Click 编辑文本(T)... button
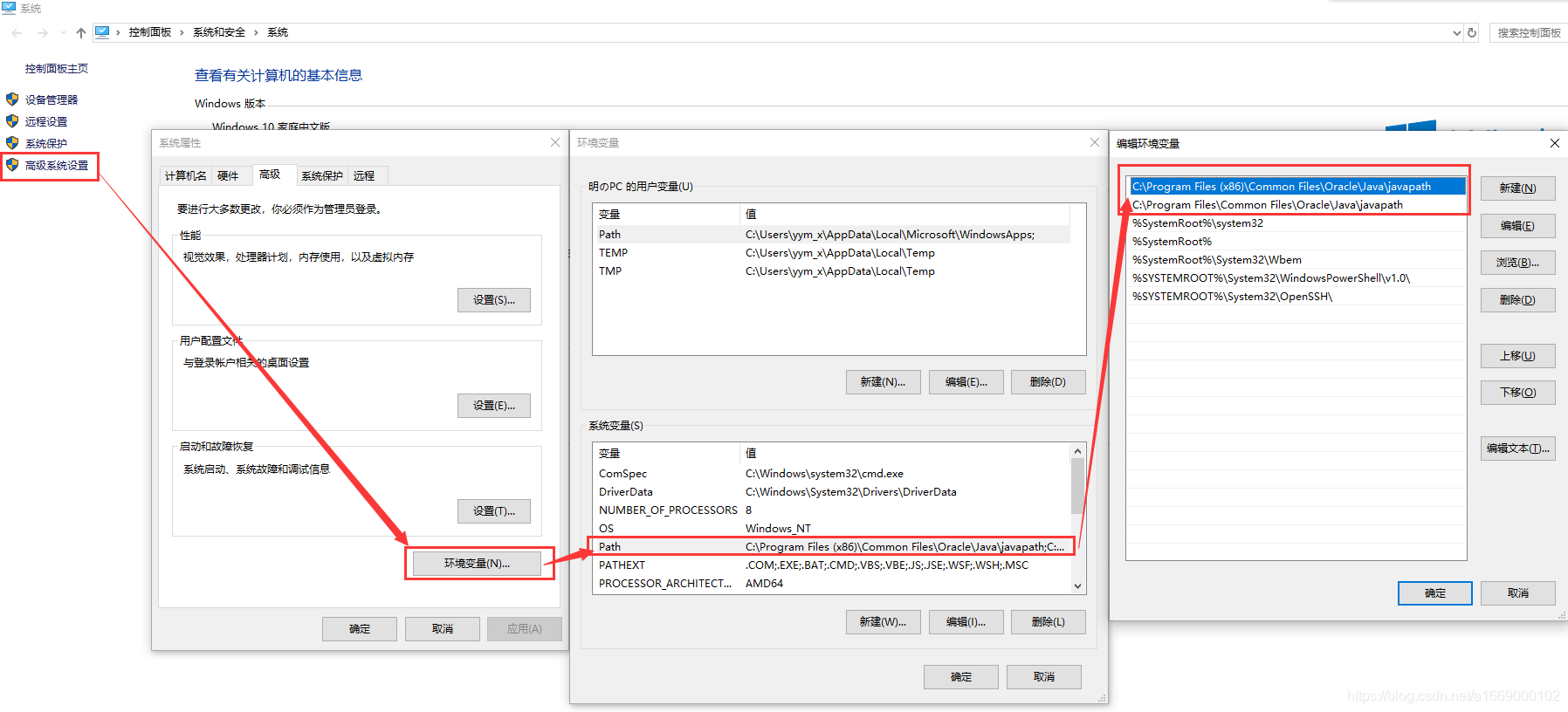The image size is (1568, 712). tap(1518, 448)
